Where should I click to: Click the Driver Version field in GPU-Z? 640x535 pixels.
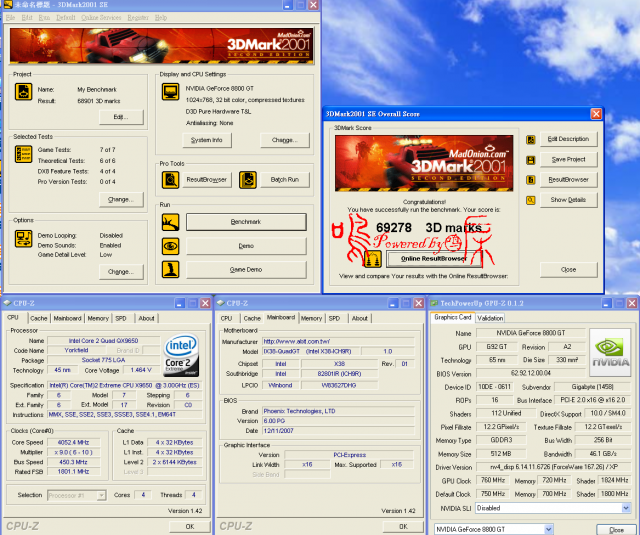tap(553, 467)
